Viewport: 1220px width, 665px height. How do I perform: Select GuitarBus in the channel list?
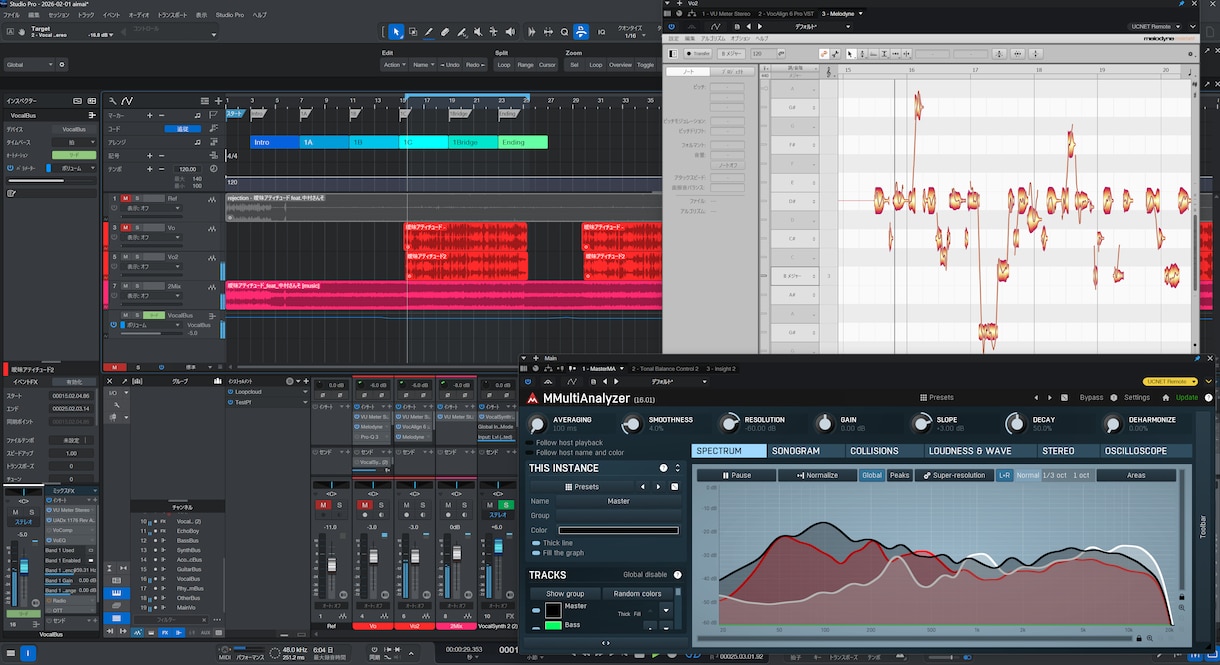click(x=189, y=569)
